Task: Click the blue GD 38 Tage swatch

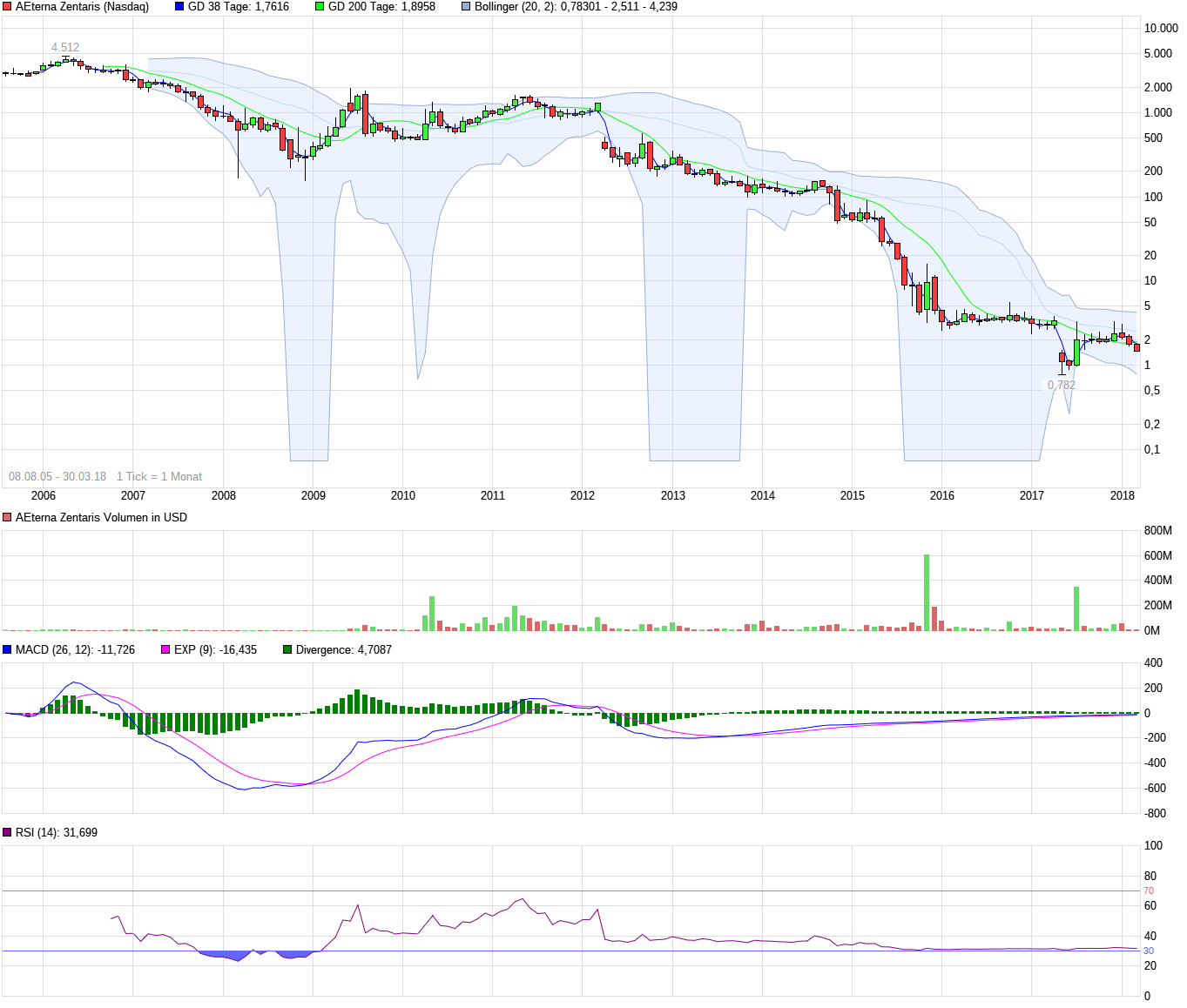Action: coord(179,7)
